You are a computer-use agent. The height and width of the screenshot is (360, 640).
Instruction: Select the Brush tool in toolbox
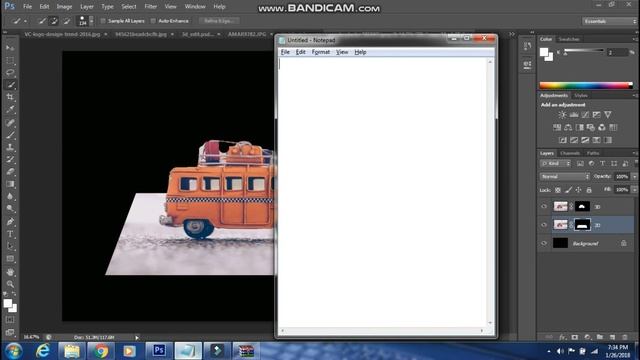10,135
